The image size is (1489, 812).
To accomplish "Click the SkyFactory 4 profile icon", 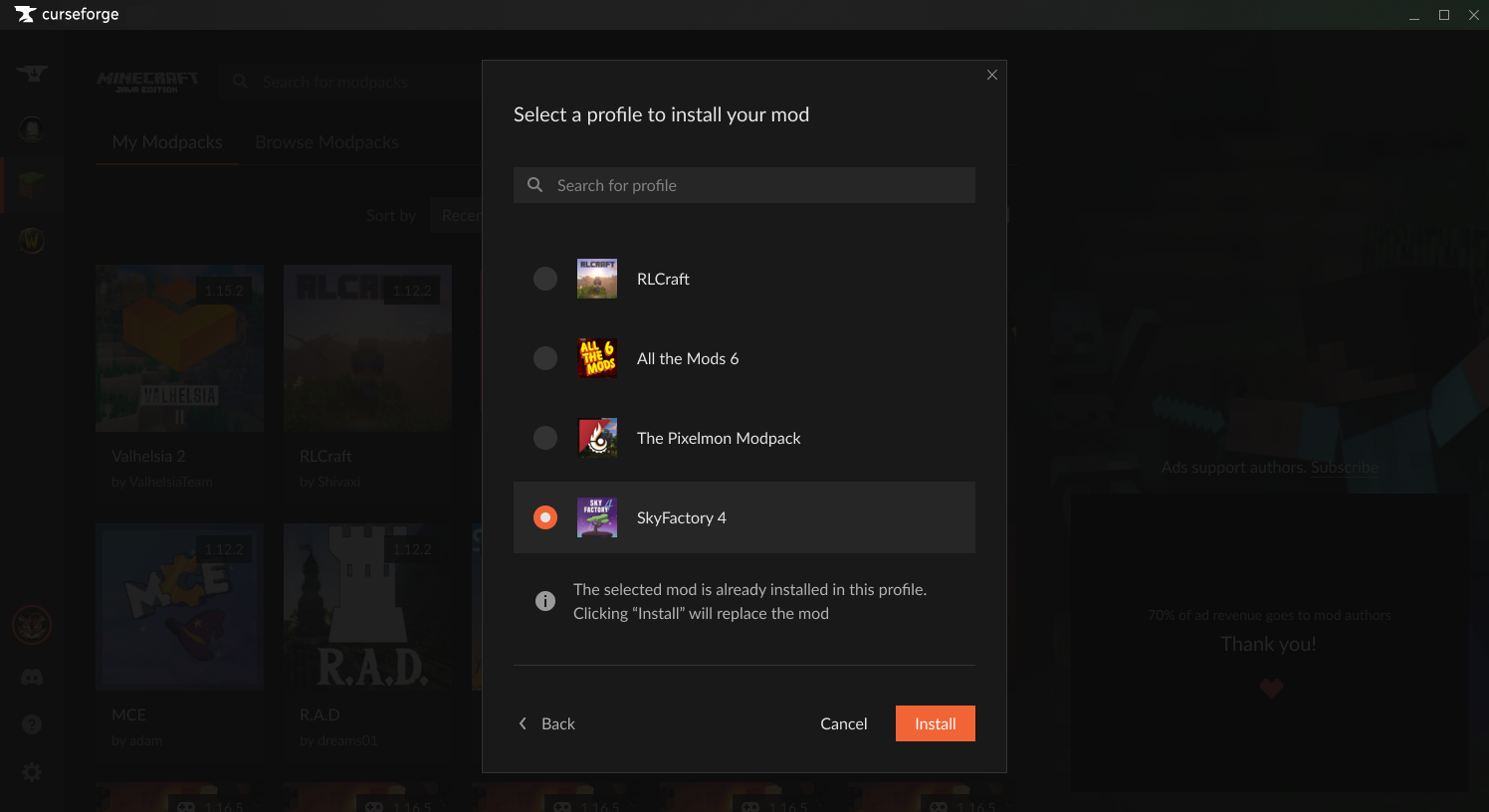I will [x=597, y=517].
